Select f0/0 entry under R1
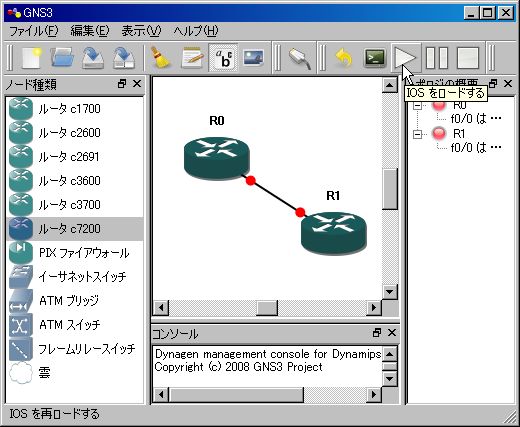 pyautogui.click(x=476, y=147)
